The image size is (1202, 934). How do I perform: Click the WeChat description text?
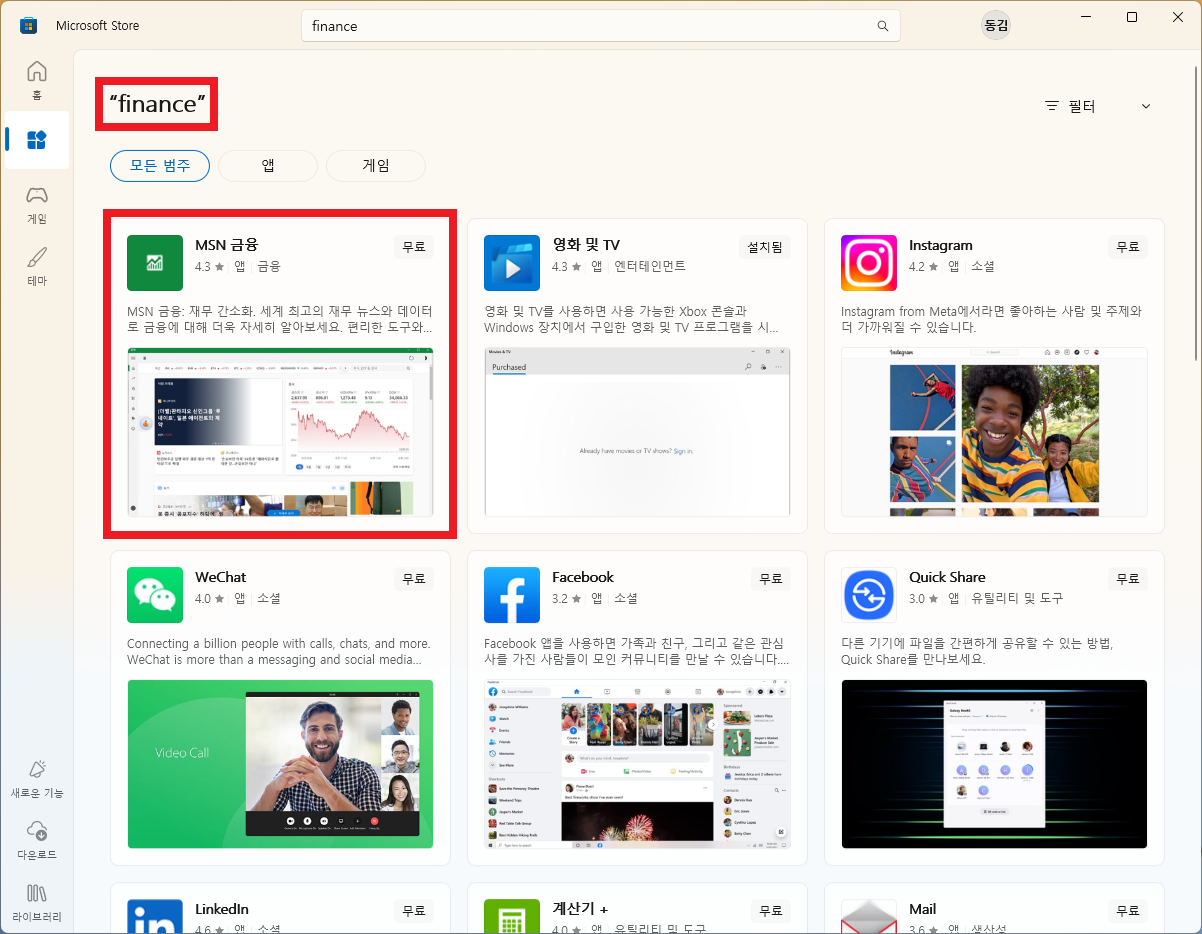pyautogui.click(x=279, y=652)
